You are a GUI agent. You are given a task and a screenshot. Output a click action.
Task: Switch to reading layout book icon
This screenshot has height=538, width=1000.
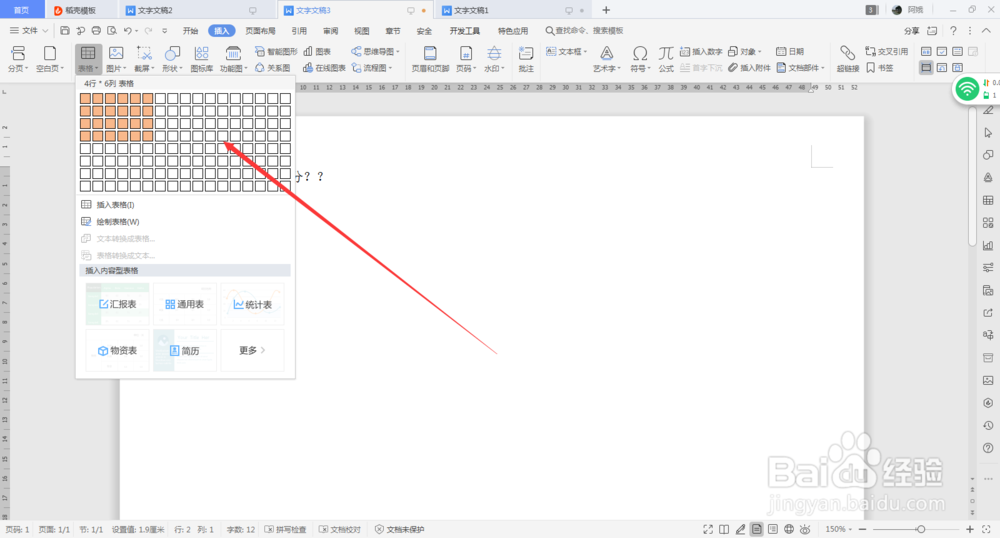tap(724, 529)
